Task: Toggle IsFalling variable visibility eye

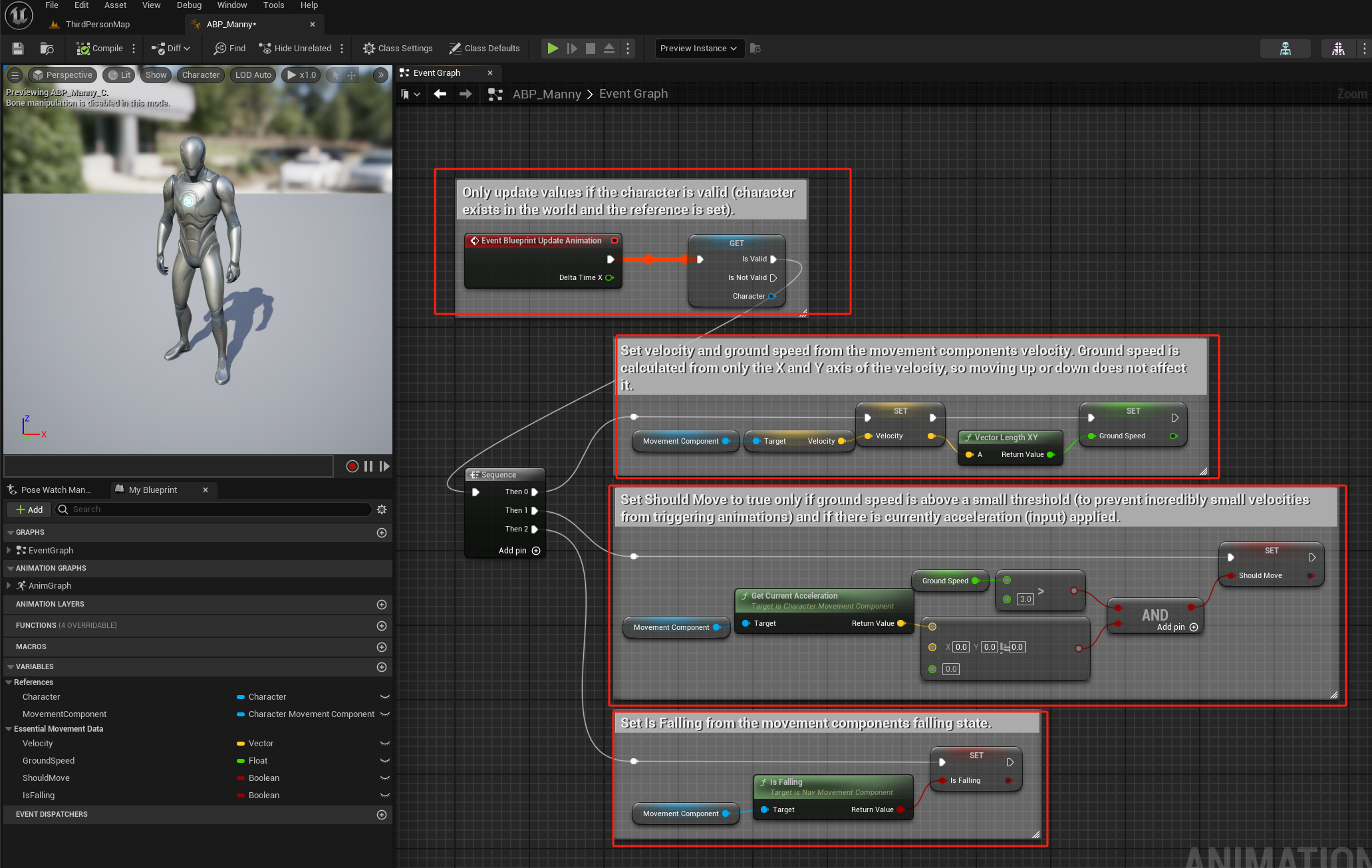Action: 384,796
